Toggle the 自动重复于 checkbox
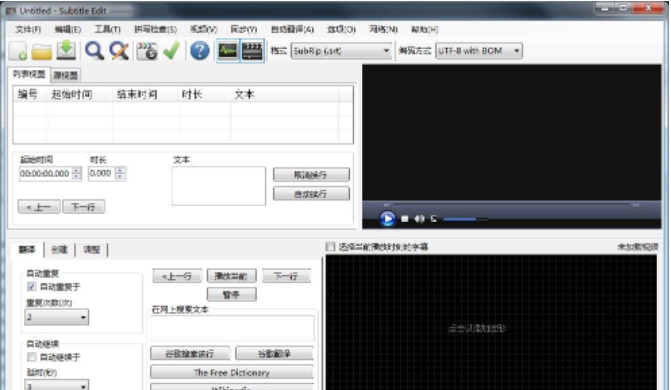This screenshot has height=390, width=671. click(31, 287)
